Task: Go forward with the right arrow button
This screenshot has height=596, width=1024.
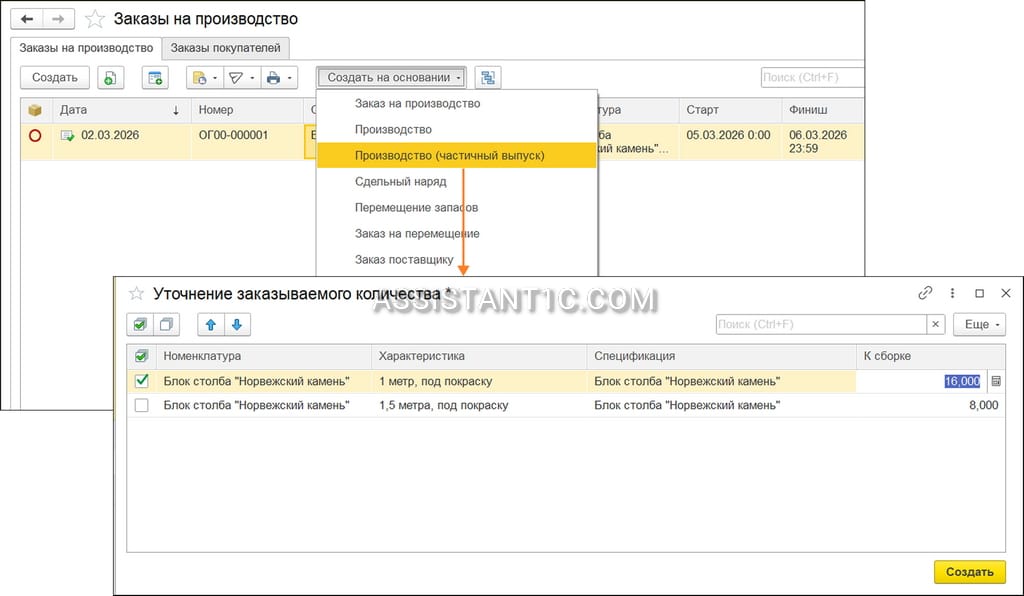Action: click(58, 19)
